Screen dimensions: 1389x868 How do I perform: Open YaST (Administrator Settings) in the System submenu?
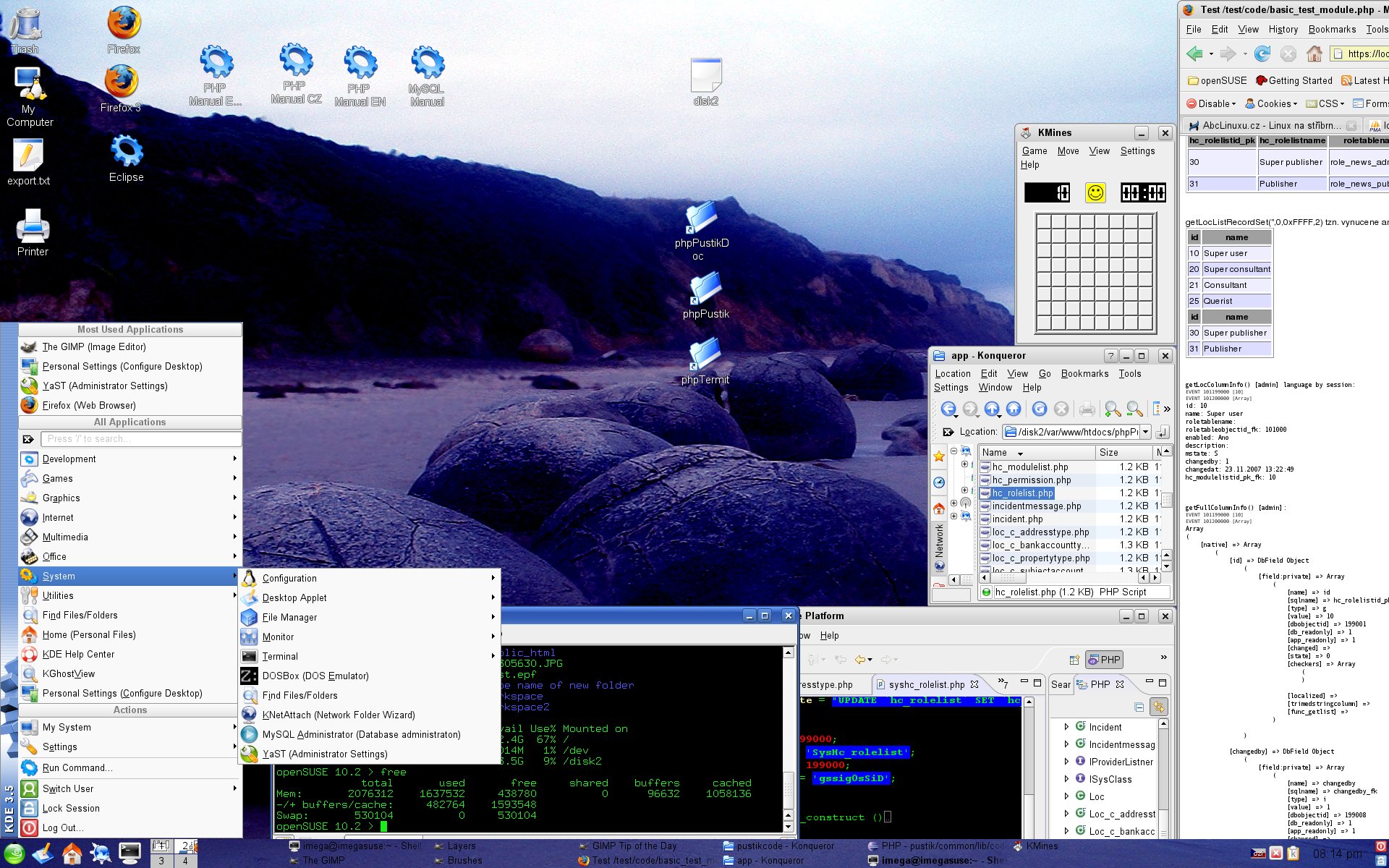coord(370,754)
